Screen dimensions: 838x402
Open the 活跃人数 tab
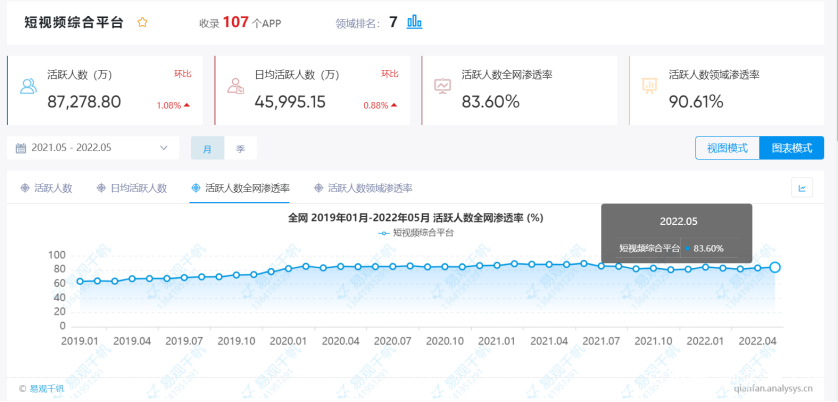[x=46, y=188]
